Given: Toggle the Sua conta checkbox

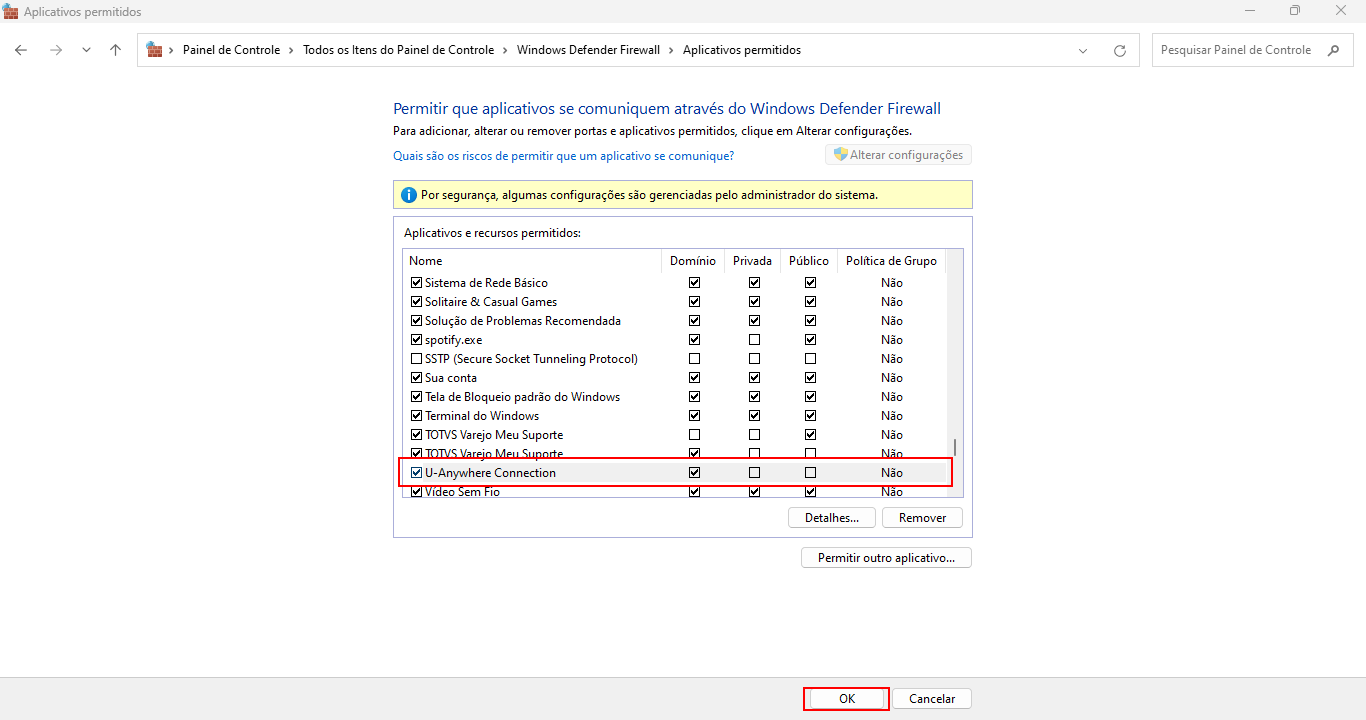Looking at the screenshot, I should tap(417, 378).
